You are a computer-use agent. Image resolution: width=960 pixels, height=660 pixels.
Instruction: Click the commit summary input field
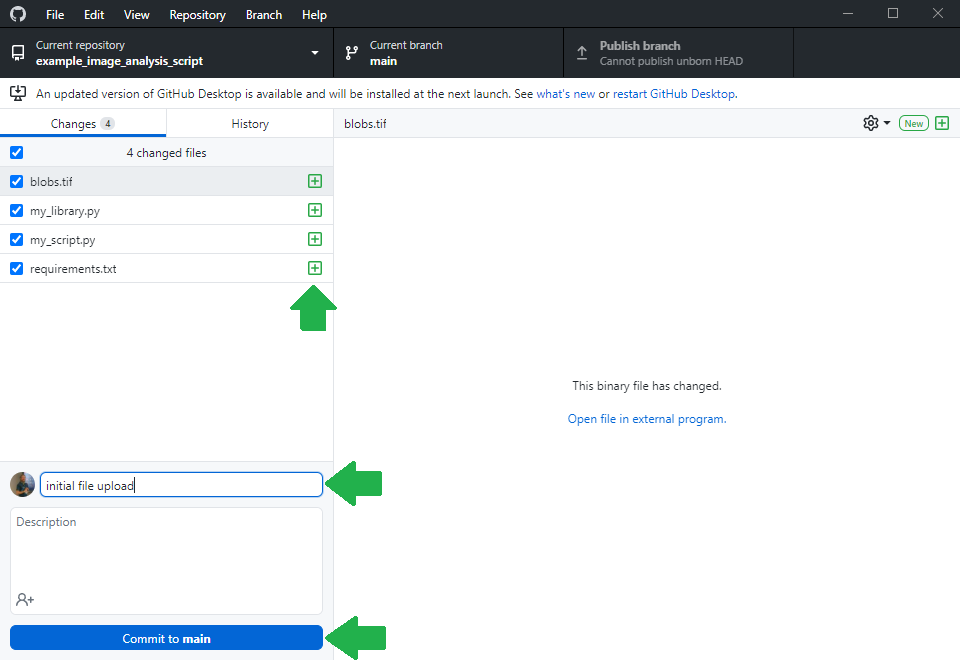point(180,485)
